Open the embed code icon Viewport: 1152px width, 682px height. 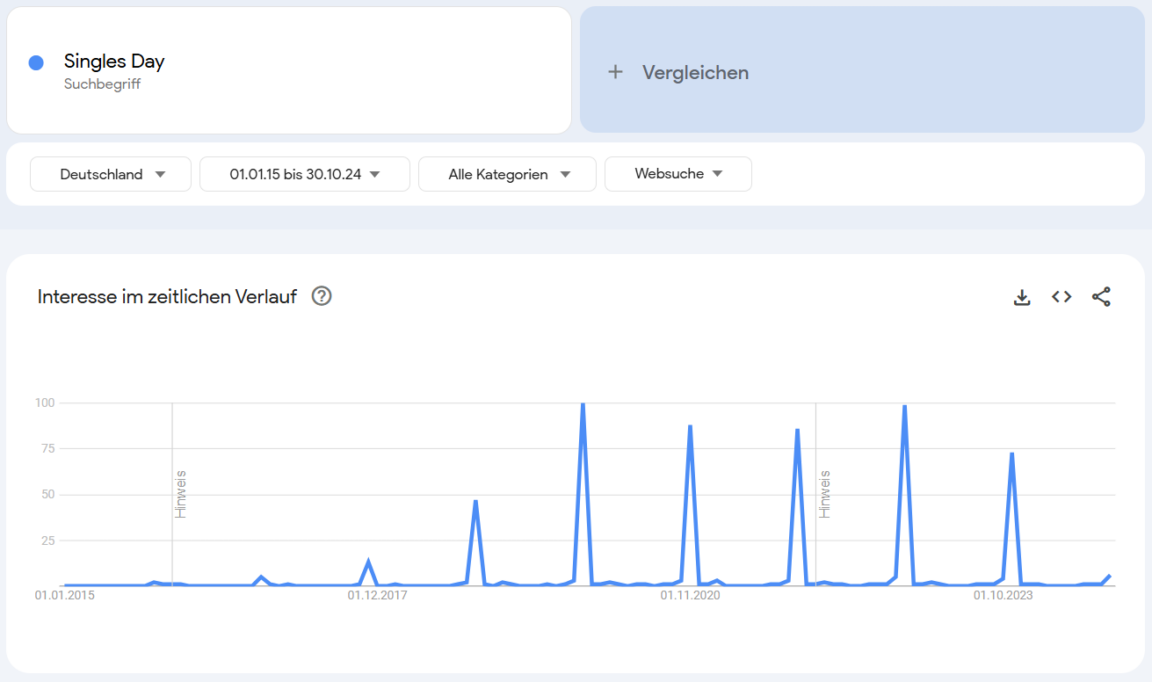pyautogui.click(x=1062, y=297)
